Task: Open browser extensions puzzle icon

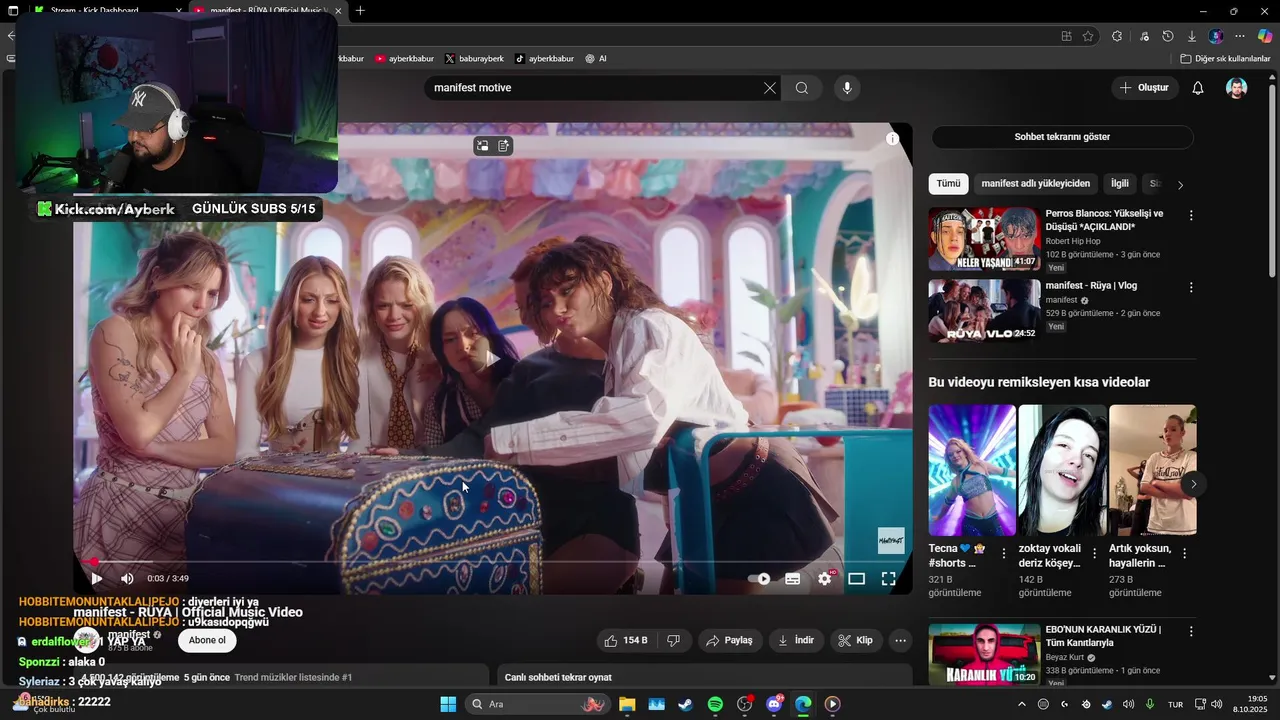Action: 1117,36
